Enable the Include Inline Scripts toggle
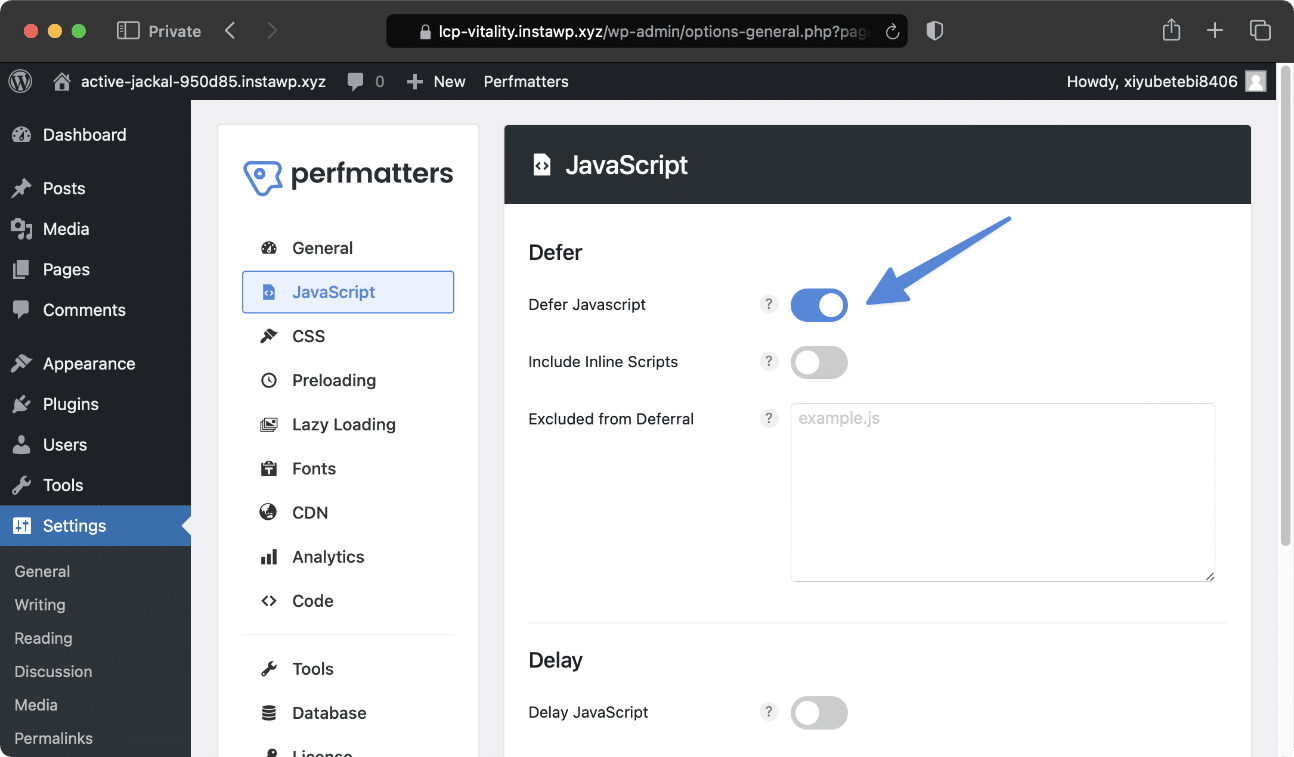The image size is (1294, 757). (819, 362)
